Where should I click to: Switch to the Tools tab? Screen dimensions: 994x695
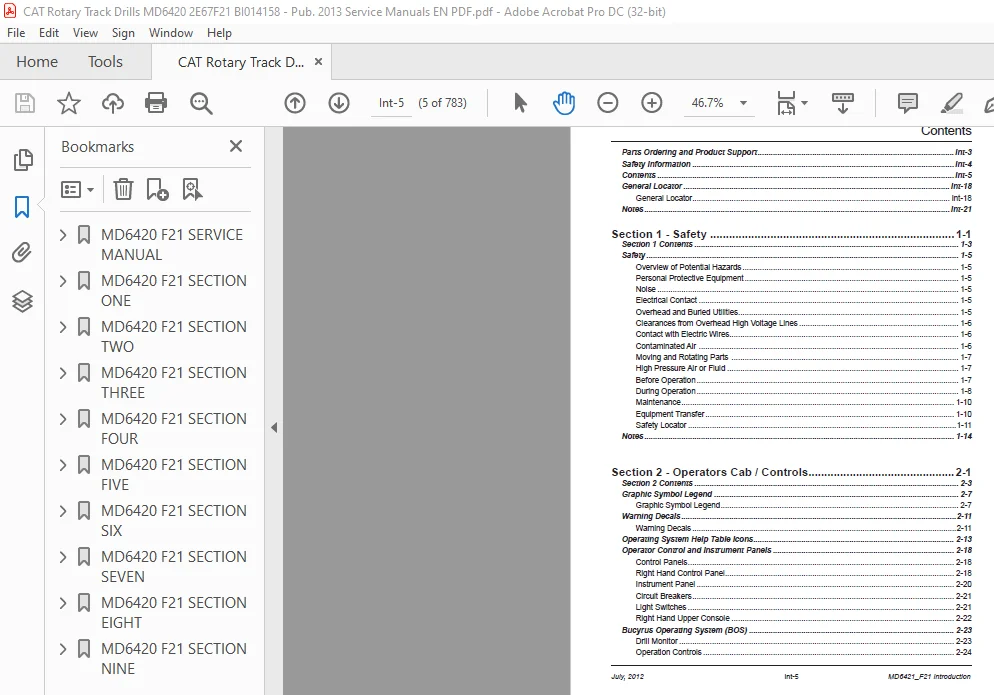click(x=105, y=62)
